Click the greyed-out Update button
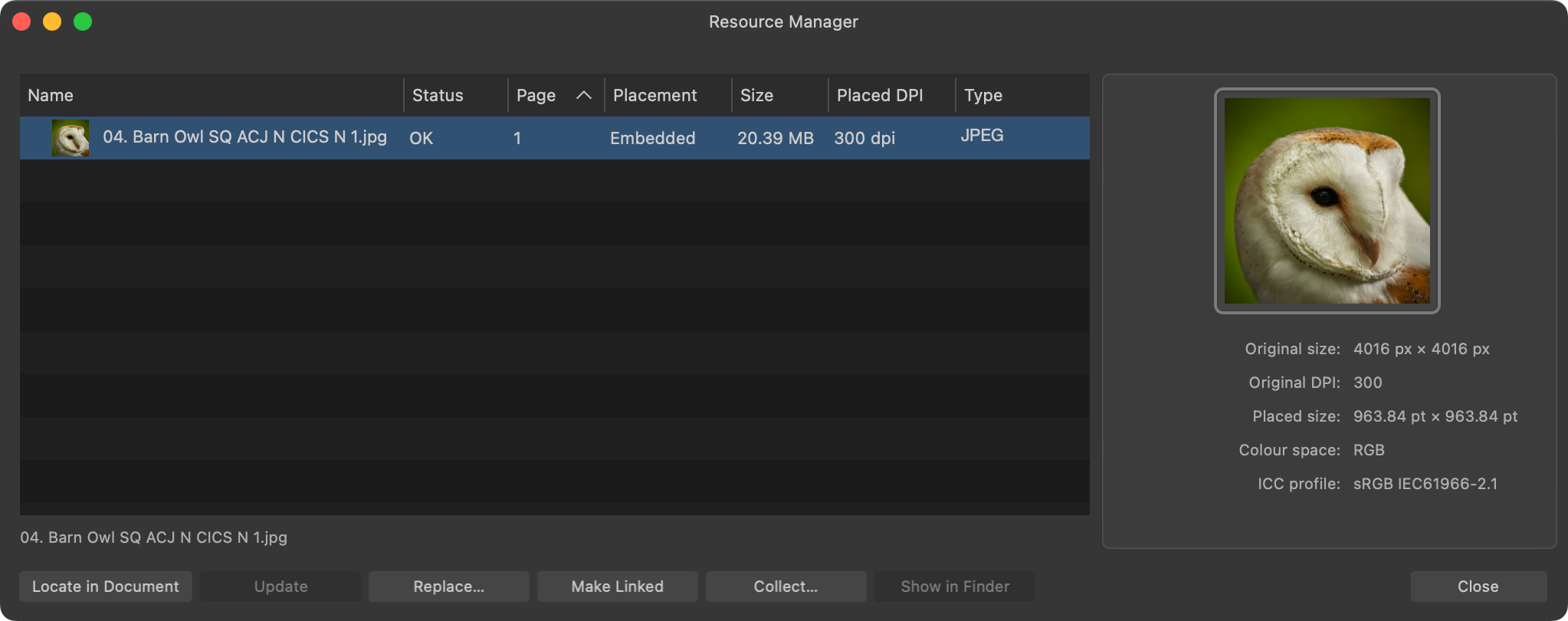This screenshot has height=621, width=1568. pos(280,586)
